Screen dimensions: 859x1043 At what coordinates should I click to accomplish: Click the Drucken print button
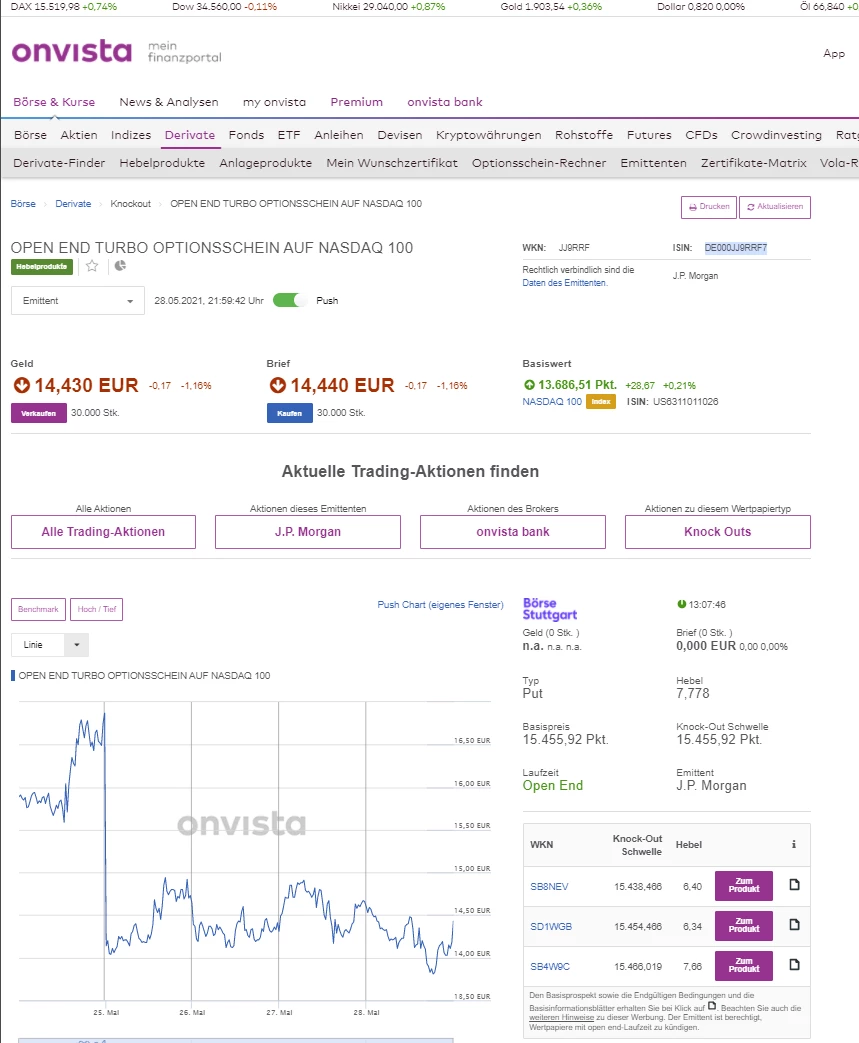[709, 207]
